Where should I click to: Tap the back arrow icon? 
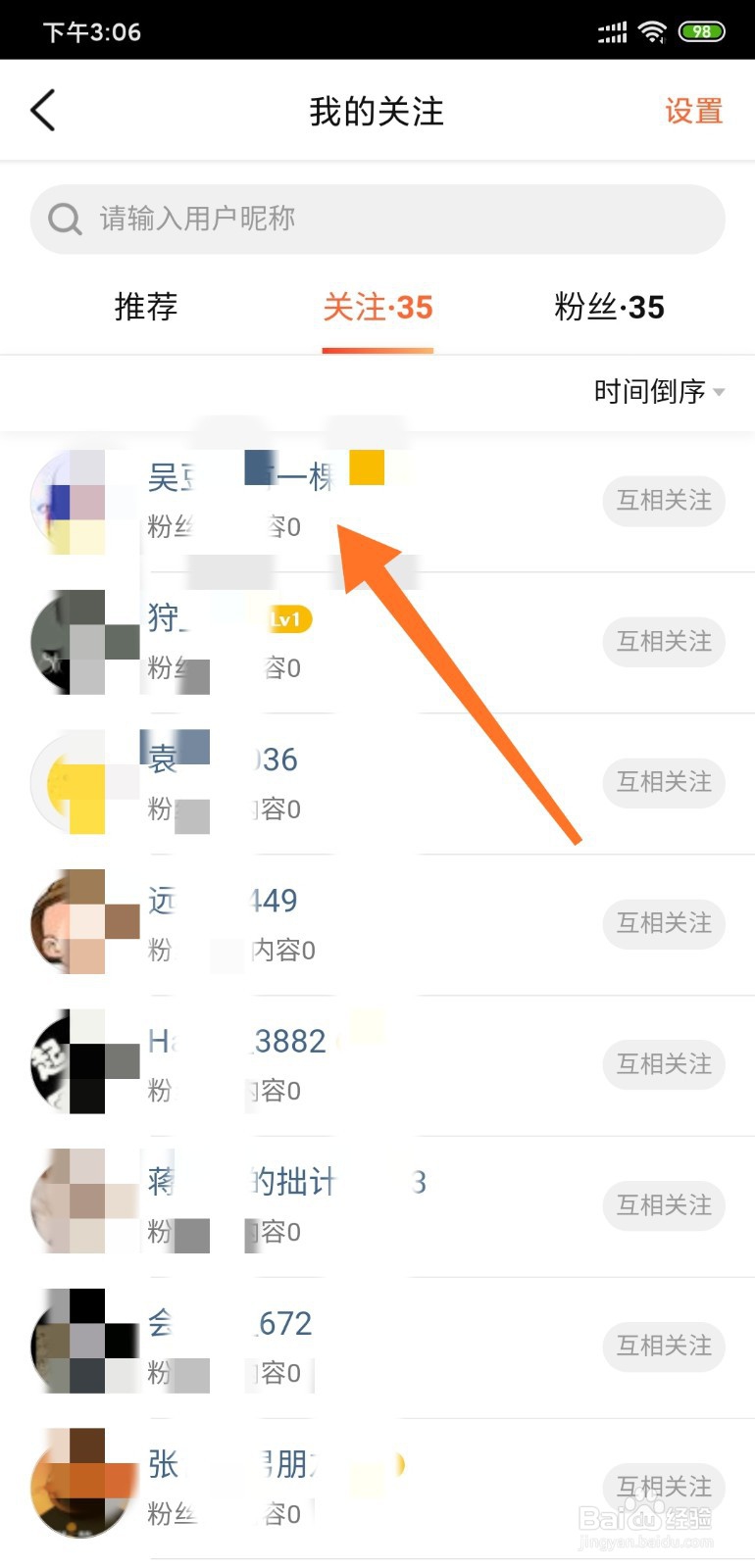click(x=43, y=110)
